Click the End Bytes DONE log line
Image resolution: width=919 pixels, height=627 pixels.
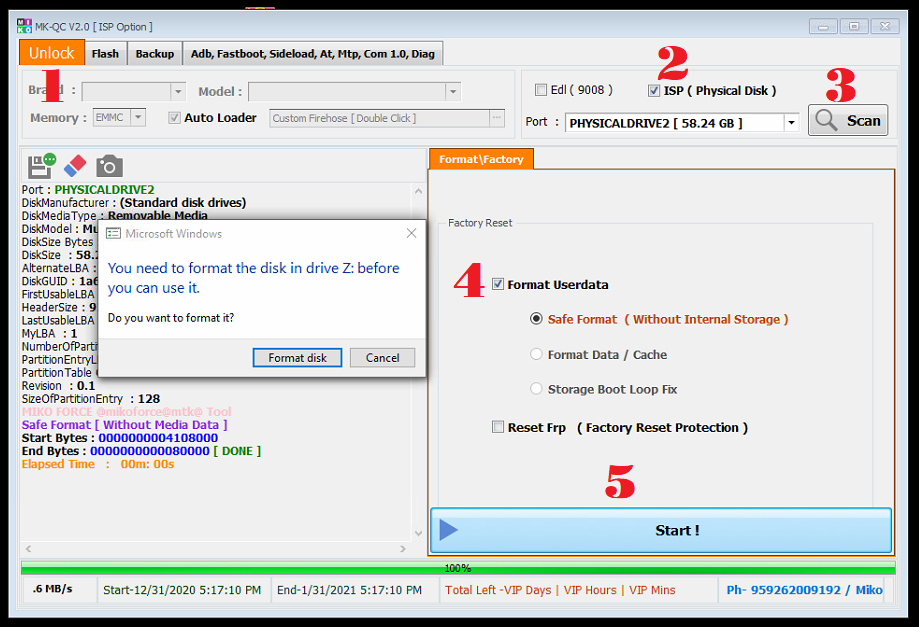[141, 451]
